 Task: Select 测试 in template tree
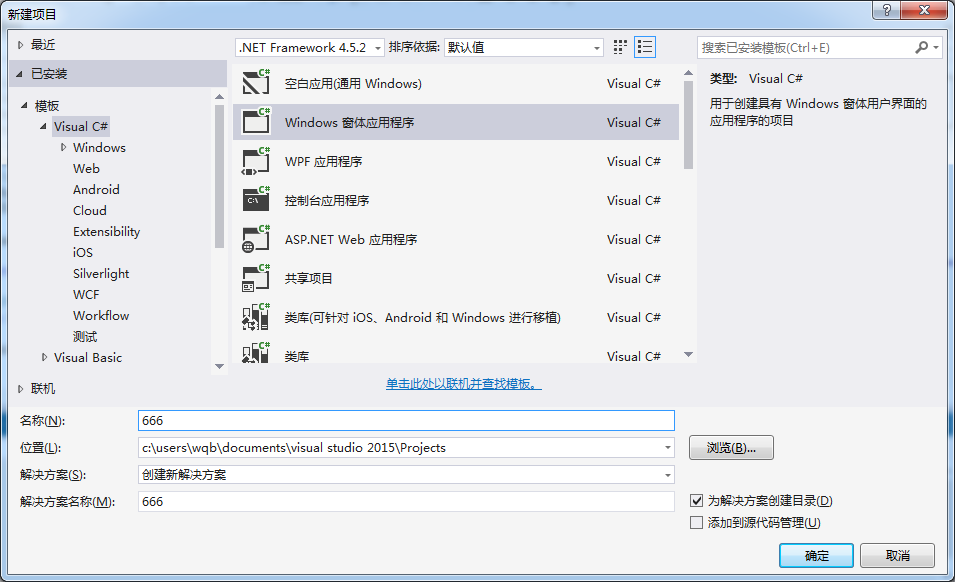point(85,337)
